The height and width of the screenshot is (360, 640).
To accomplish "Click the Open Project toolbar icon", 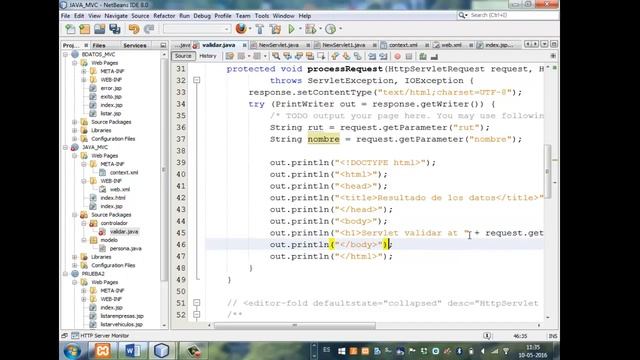I will click(x=100, y=29).
